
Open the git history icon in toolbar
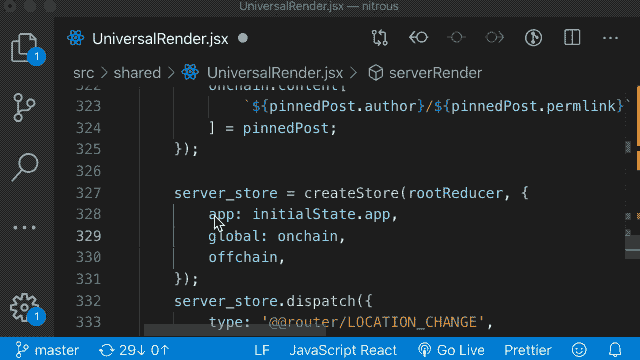coord(533,38)
